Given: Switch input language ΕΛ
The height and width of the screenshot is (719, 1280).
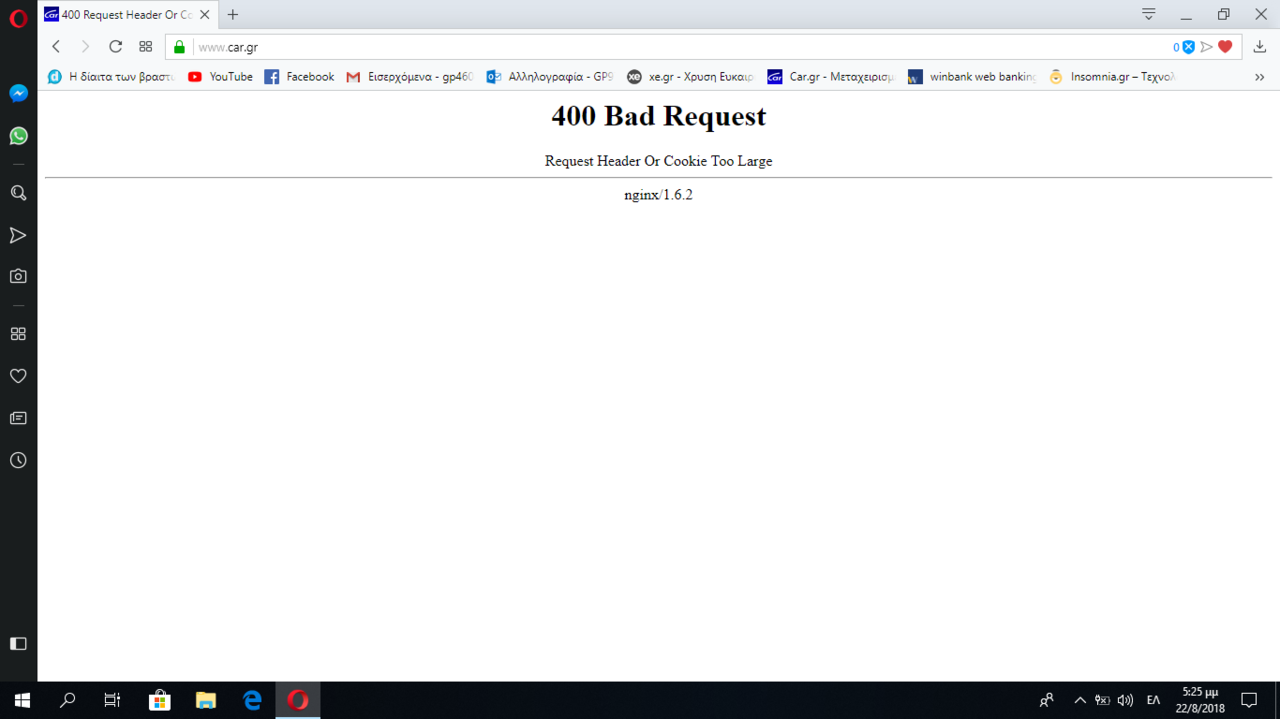Looking at the screenshot, I should (1153, 700).
